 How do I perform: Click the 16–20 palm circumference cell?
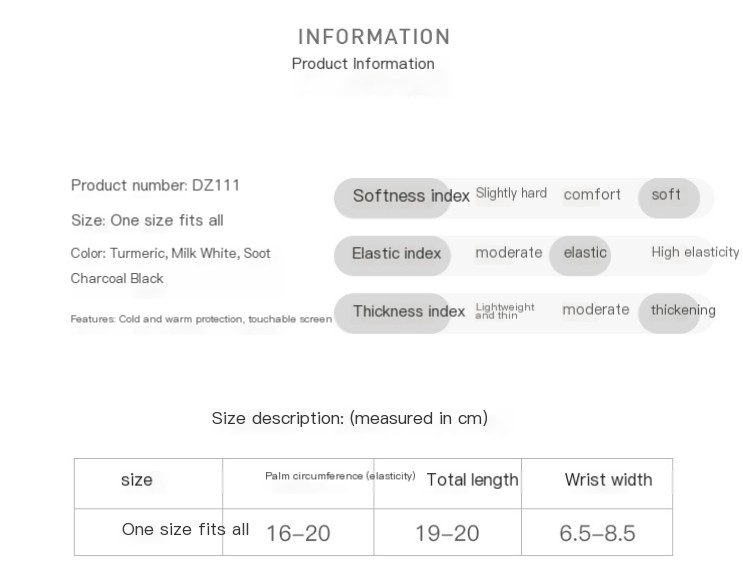pos(298,534)
